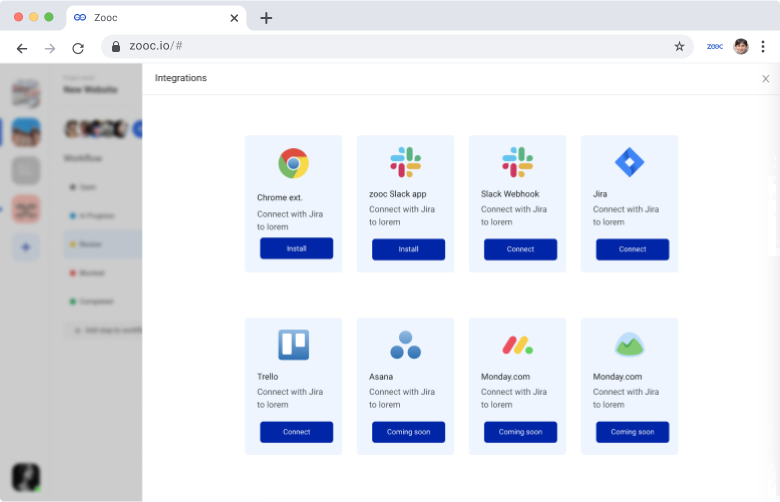
Task: Click the zooc Slack app logo
Action: click(x=405, y=162)
